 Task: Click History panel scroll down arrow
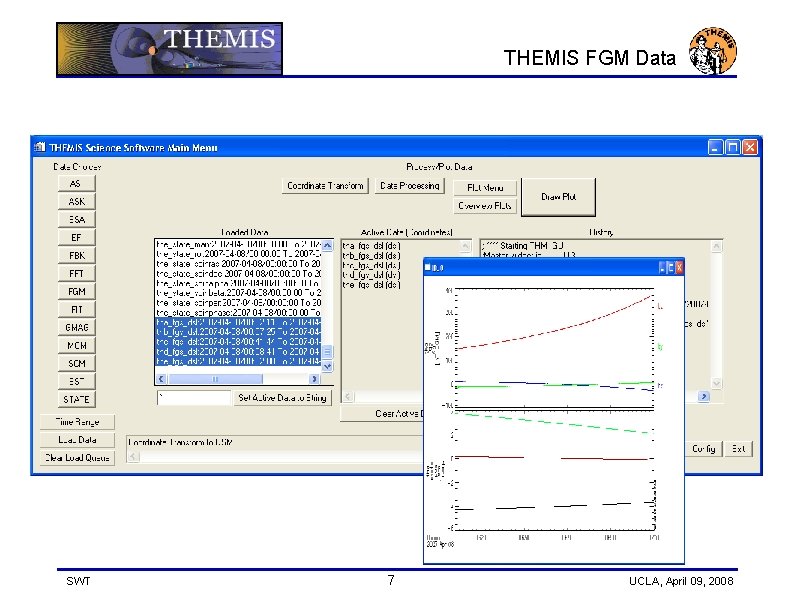[716, 383]
